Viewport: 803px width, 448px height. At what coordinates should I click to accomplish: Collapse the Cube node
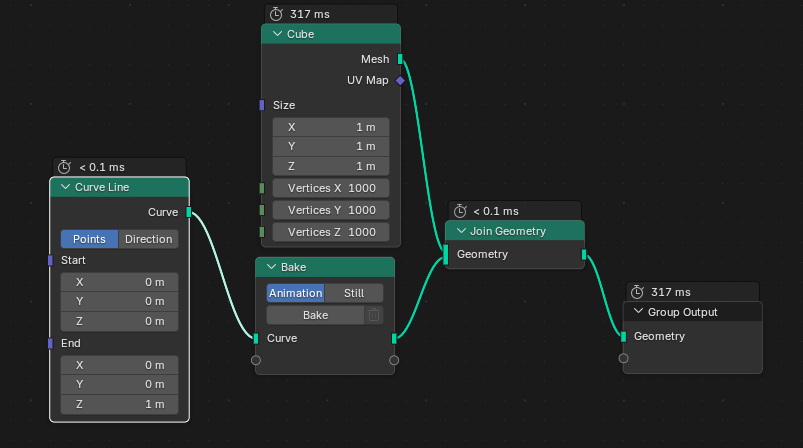(278, 34)
